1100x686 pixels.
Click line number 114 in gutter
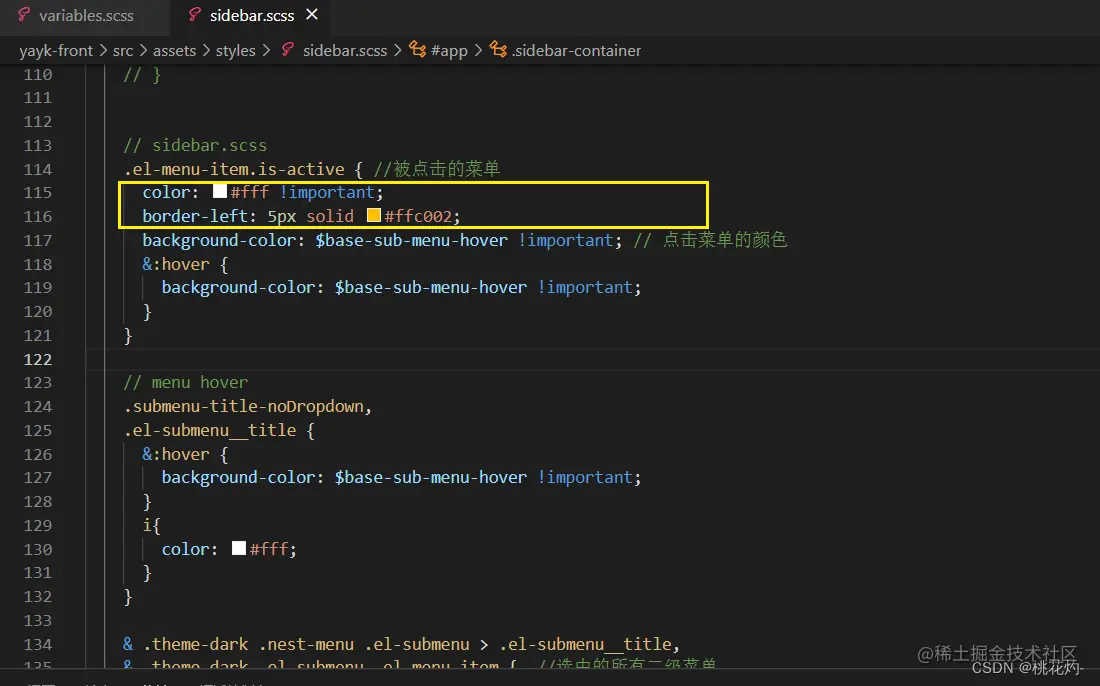pos(38,169)
